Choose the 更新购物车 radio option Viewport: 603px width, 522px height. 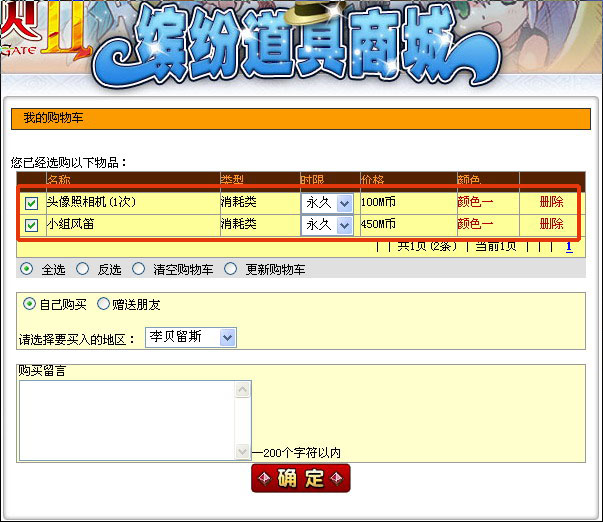(231, 269)
